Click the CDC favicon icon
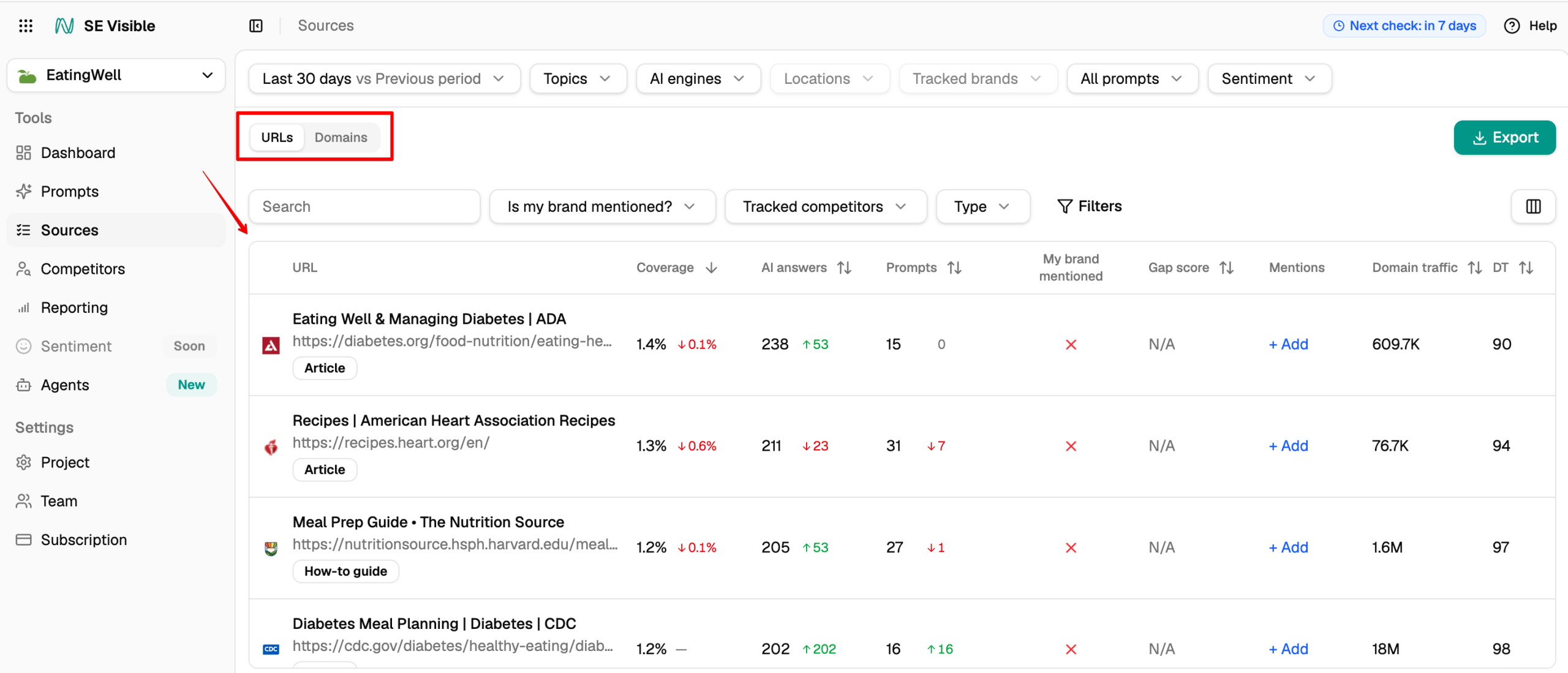This screenshot has height=673, width=1568. 271,649
